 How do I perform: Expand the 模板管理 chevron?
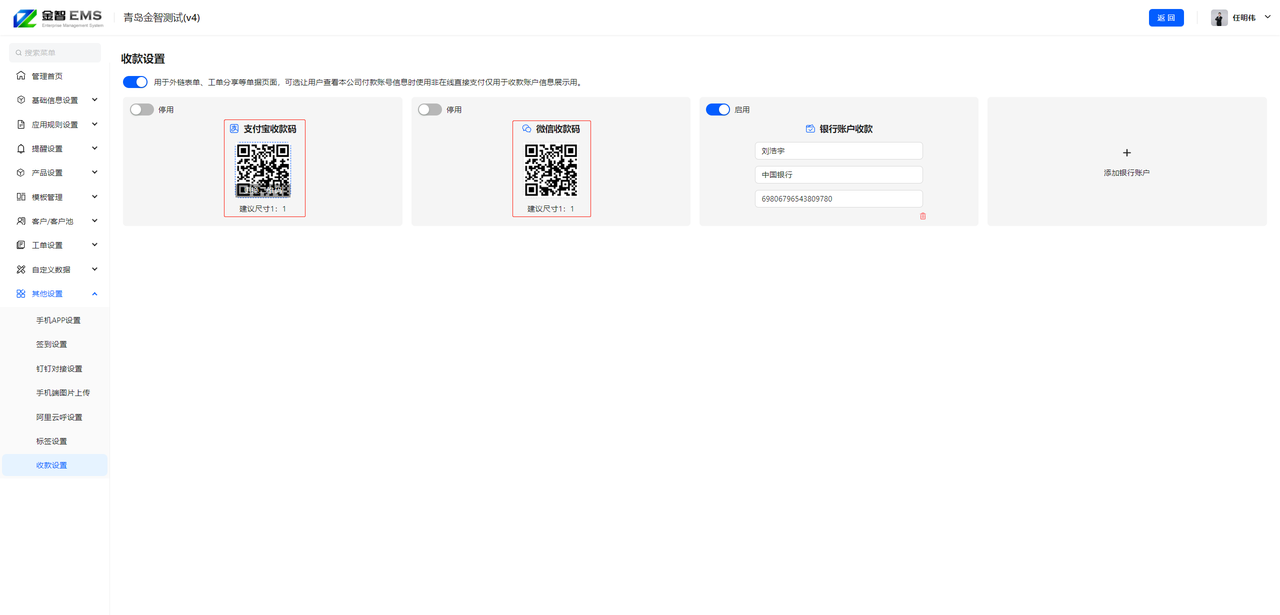click(x=95, y=197)
